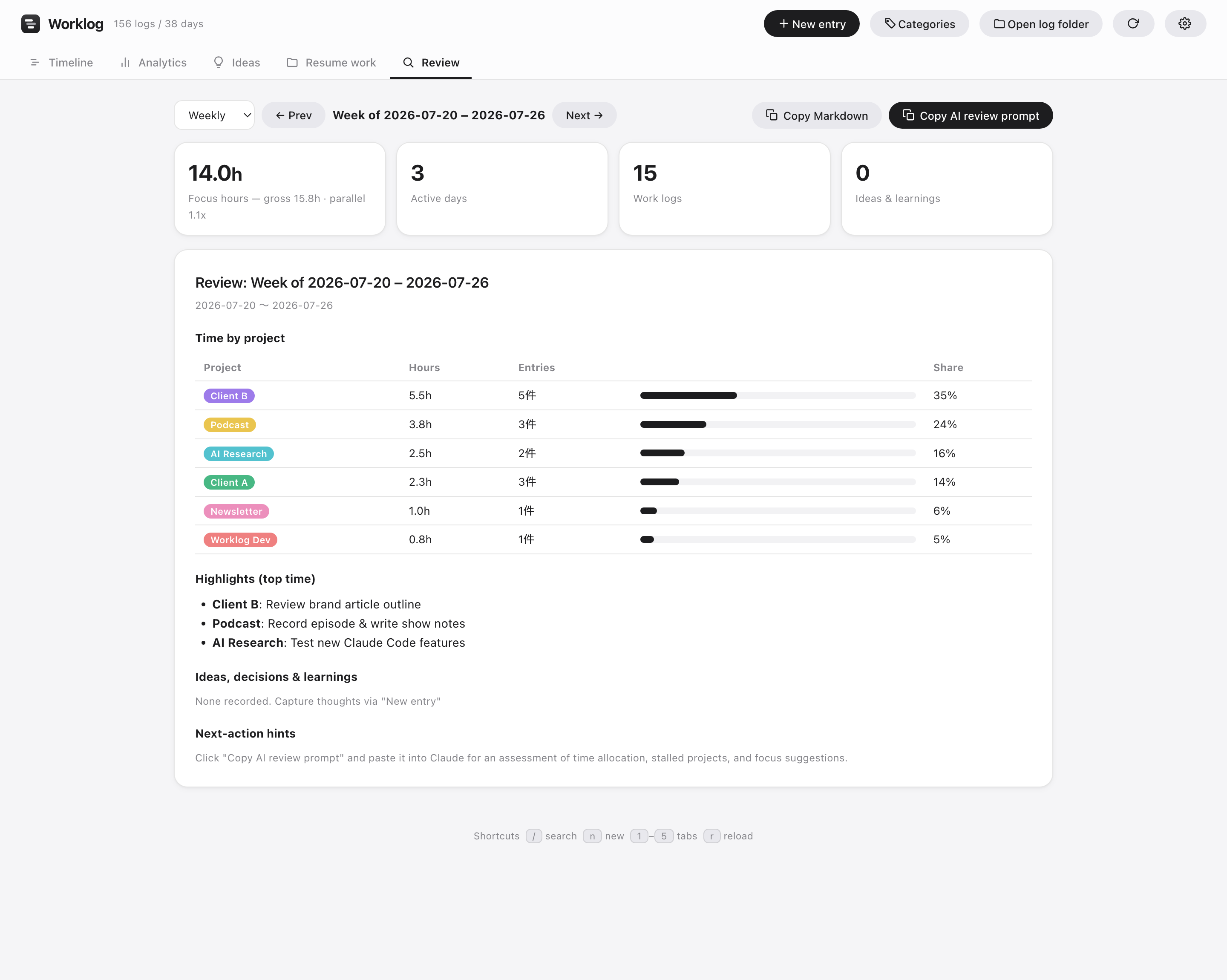Click the week range title text

438,115
